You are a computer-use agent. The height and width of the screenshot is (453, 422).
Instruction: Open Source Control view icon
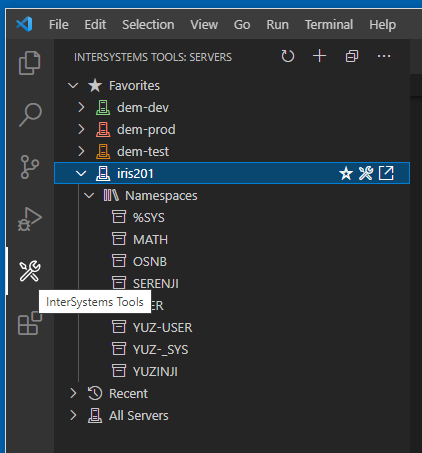(x=30, y=167)
